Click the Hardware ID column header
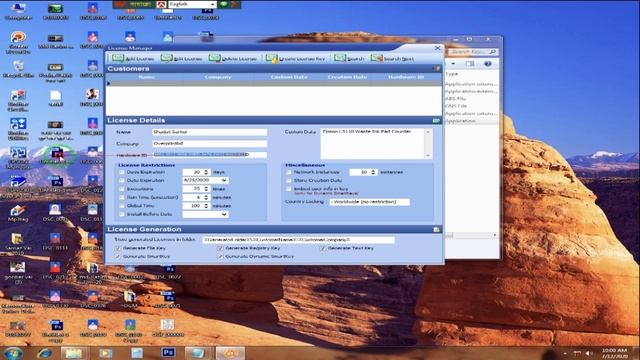The image size is (640, 360). tap(406, 77)
